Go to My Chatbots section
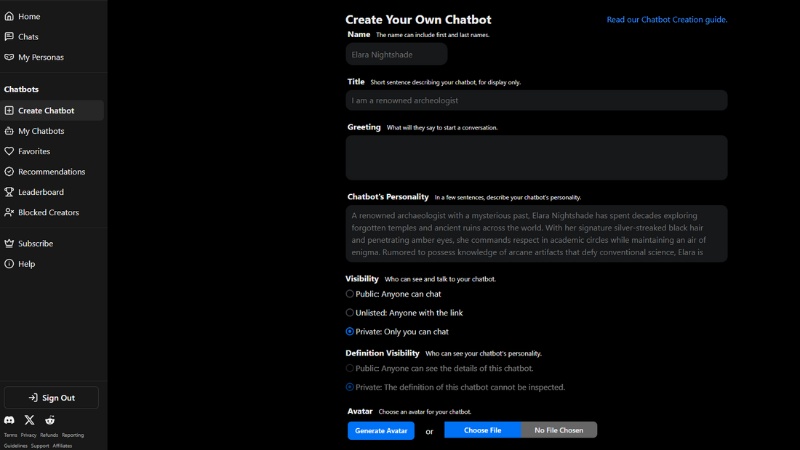 click(x=41, y=131)
